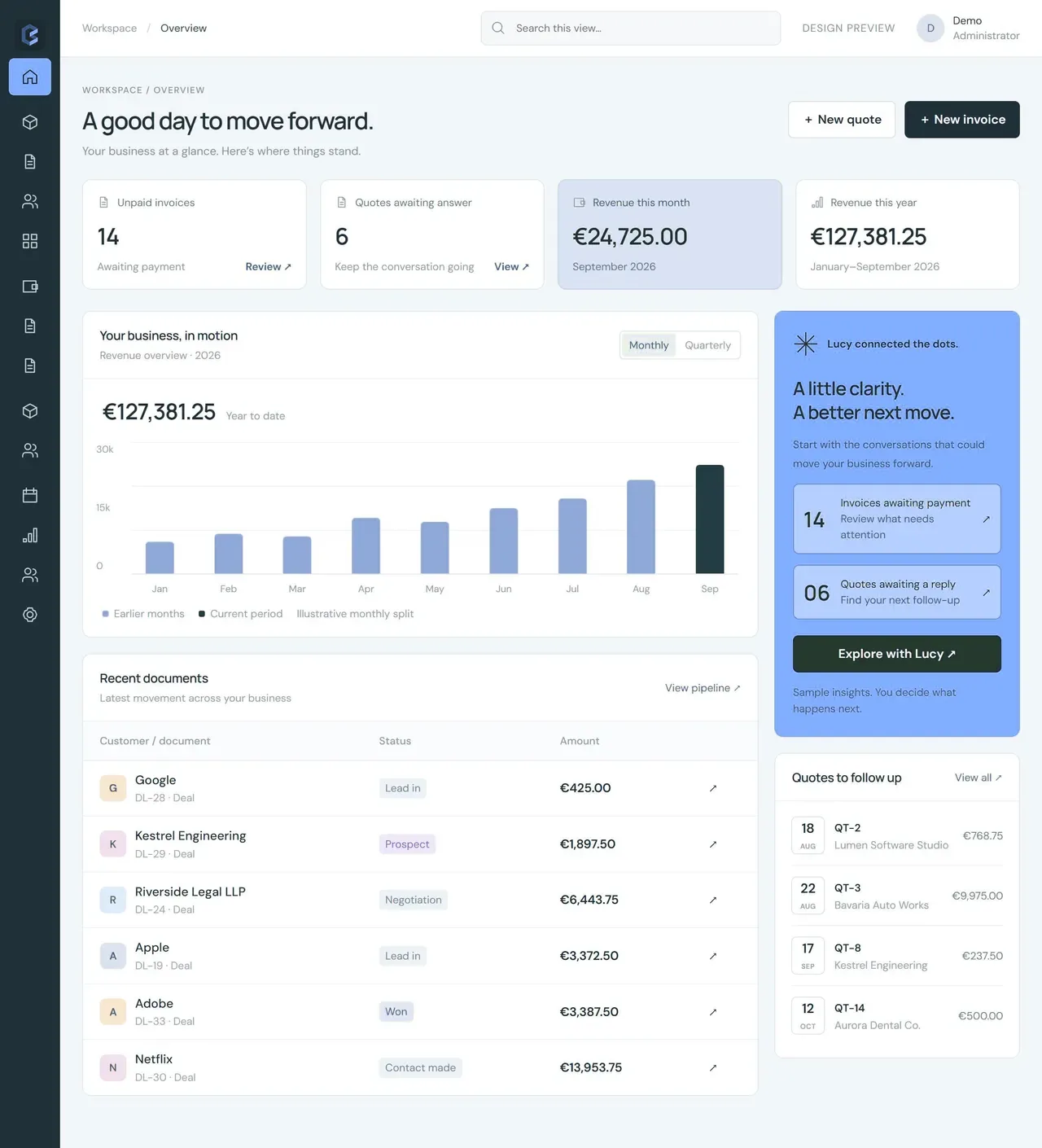Open the arrow icon on the Netflix row

[713, 1067]
